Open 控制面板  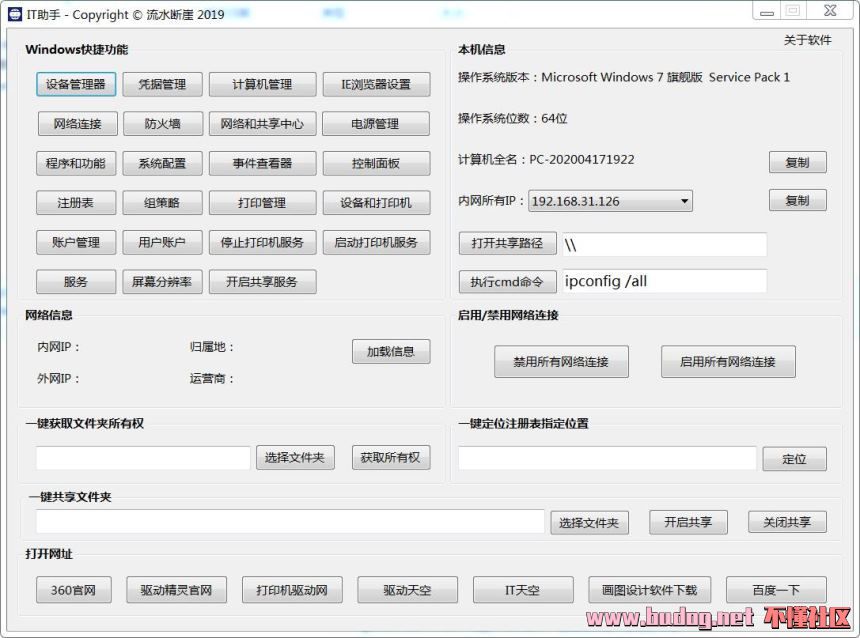pyautogui.click(x=376, y=163)
